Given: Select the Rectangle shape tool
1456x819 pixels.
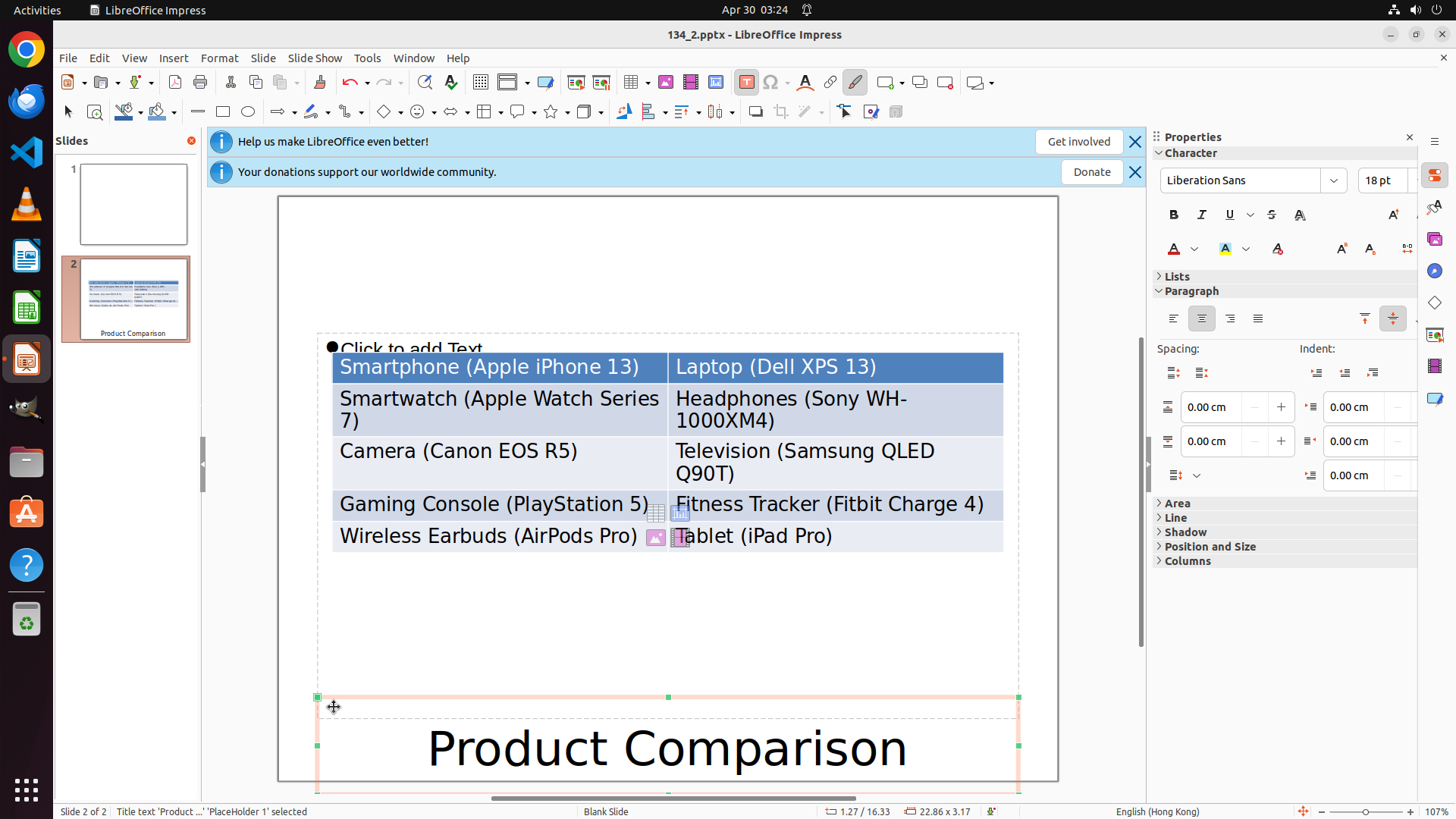Looking at the screenshot, I should (x=223, y=112).
